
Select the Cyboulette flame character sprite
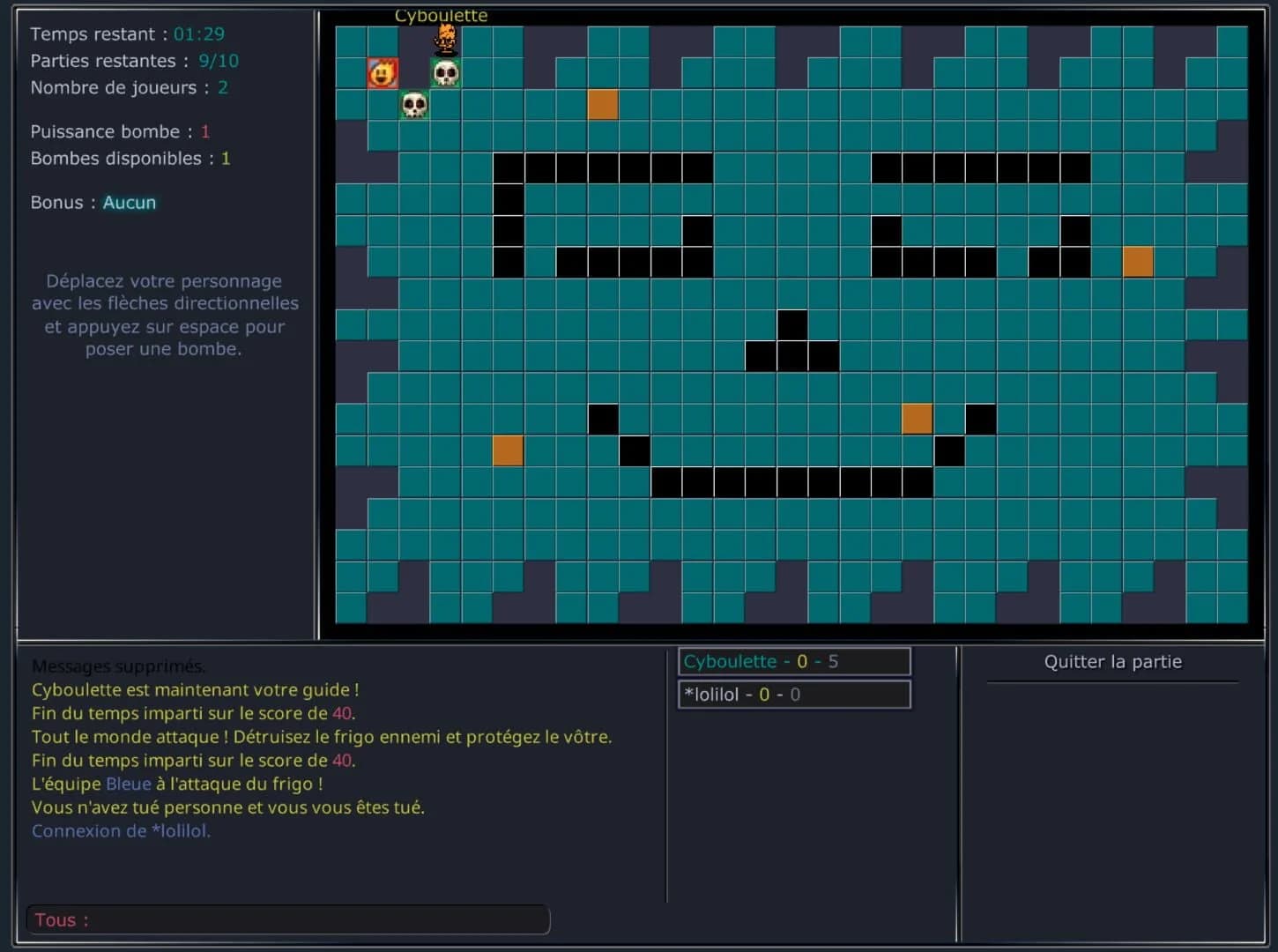click(444, 40)
